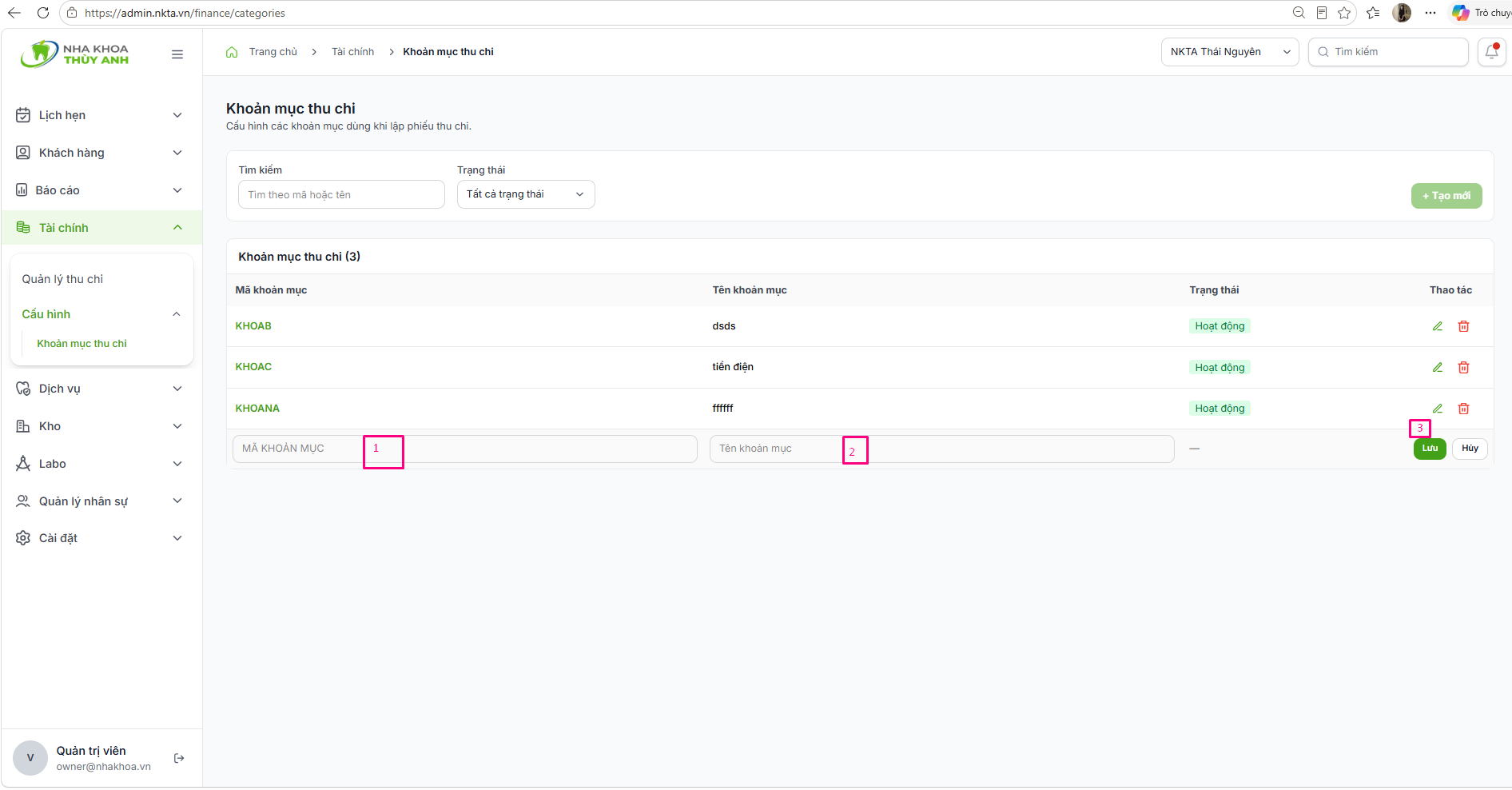Select Khoản mục thu chi sidebar item
Viewport: 1512px width, 790px height.
[x=82, y=344]
